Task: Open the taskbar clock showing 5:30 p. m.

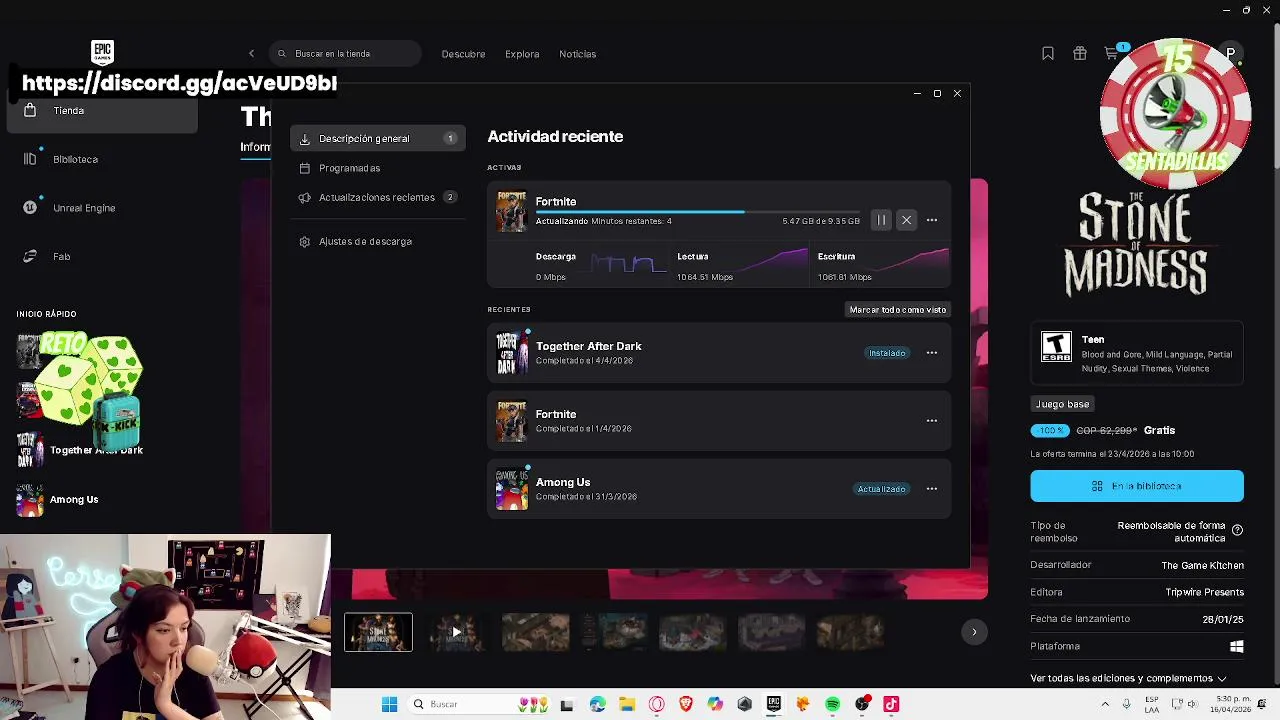Action: tap(1230, 704)
